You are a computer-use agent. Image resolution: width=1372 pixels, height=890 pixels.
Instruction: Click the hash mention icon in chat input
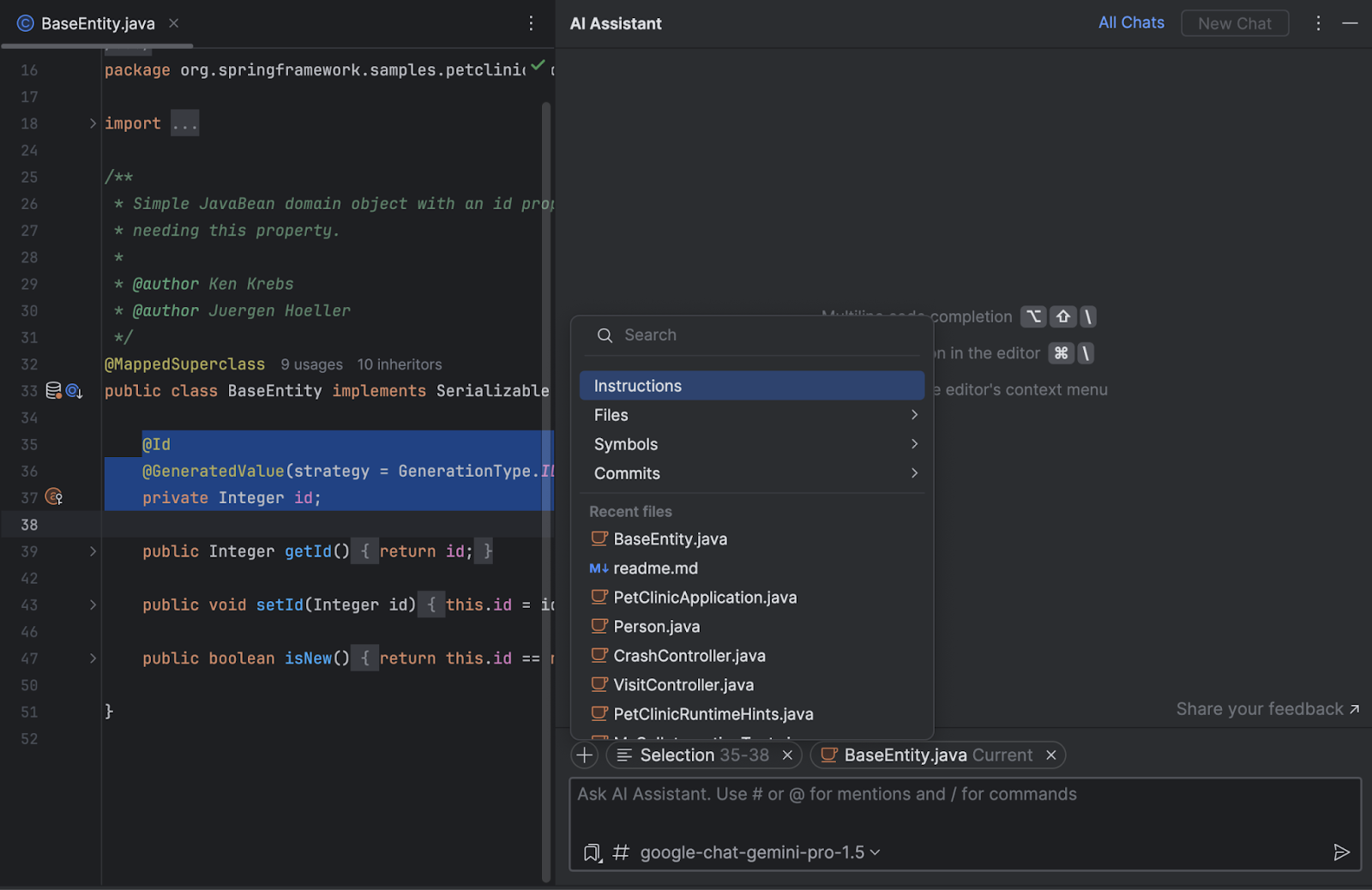[x=621, y=853]
